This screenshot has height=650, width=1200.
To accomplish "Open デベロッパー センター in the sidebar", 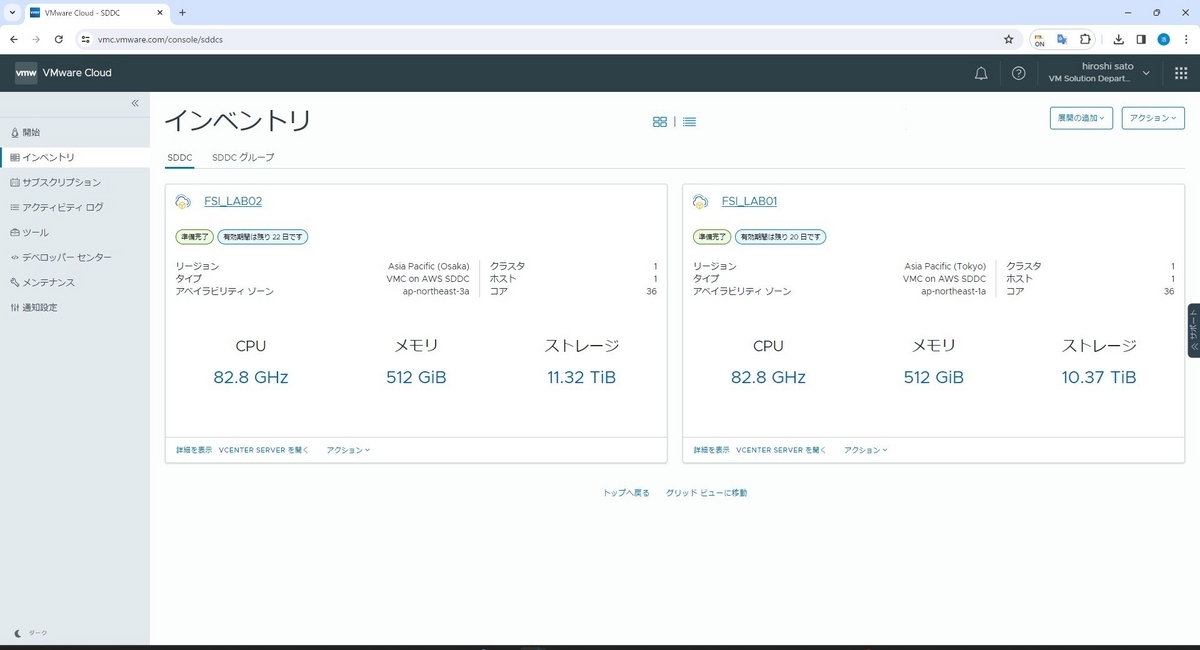I will [x=75, y=257].
